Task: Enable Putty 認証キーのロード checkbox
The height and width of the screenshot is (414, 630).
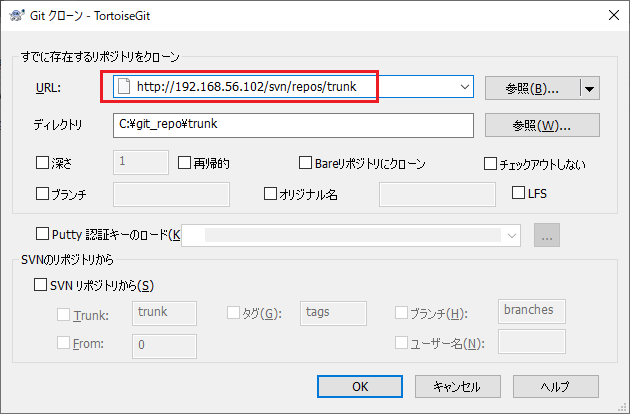Action: click(x=42, y=234)
